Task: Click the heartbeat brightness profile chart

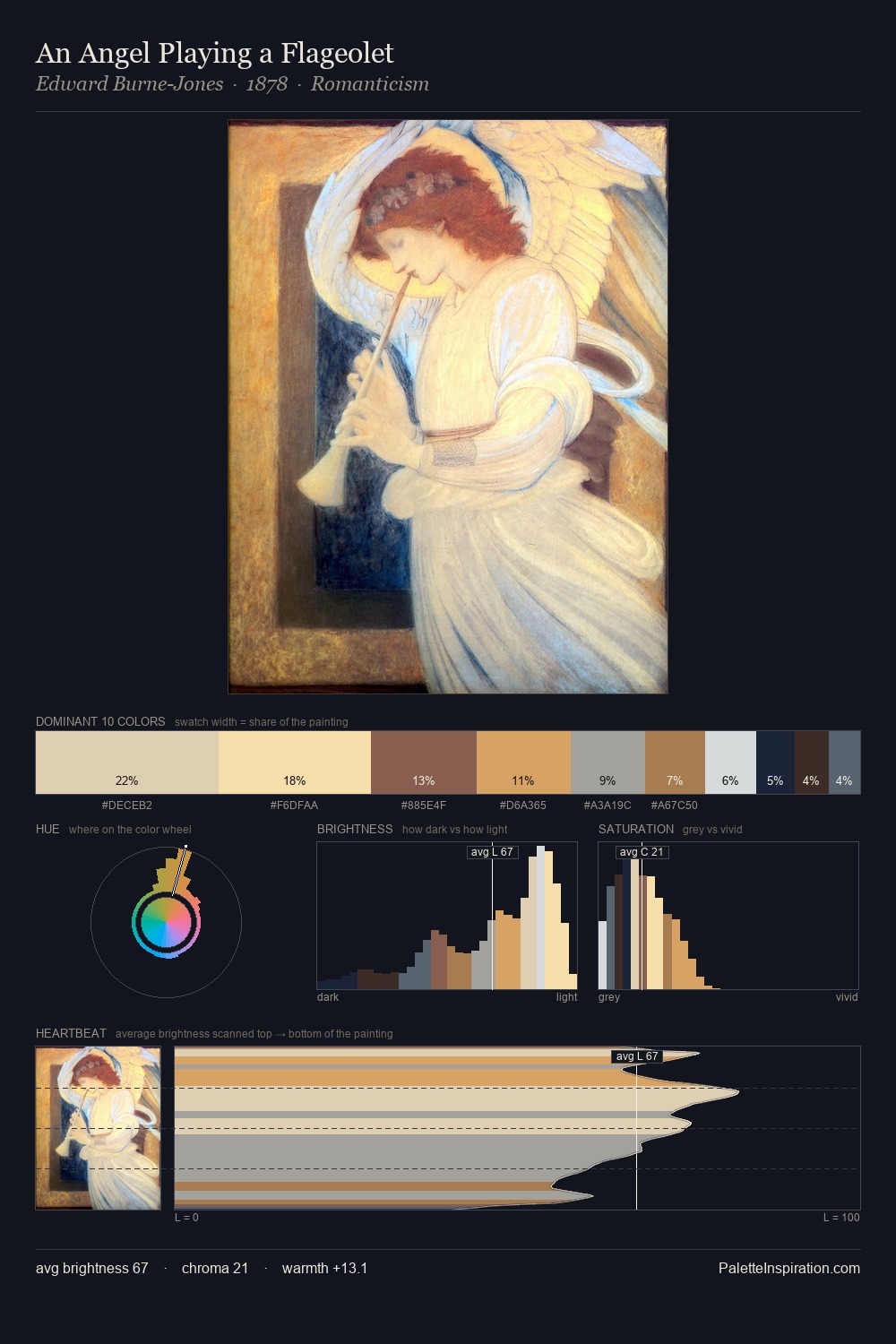Action: pyautogui.click(x=517, y=1128)
